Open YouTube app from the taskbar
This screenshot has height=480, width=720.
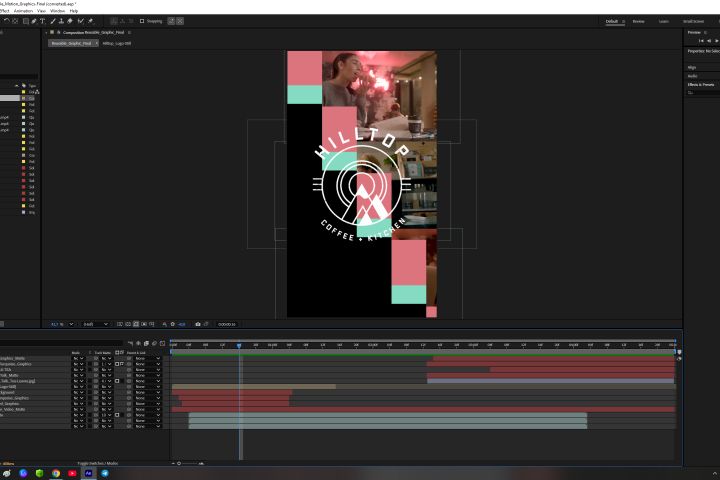pos(72,473)
